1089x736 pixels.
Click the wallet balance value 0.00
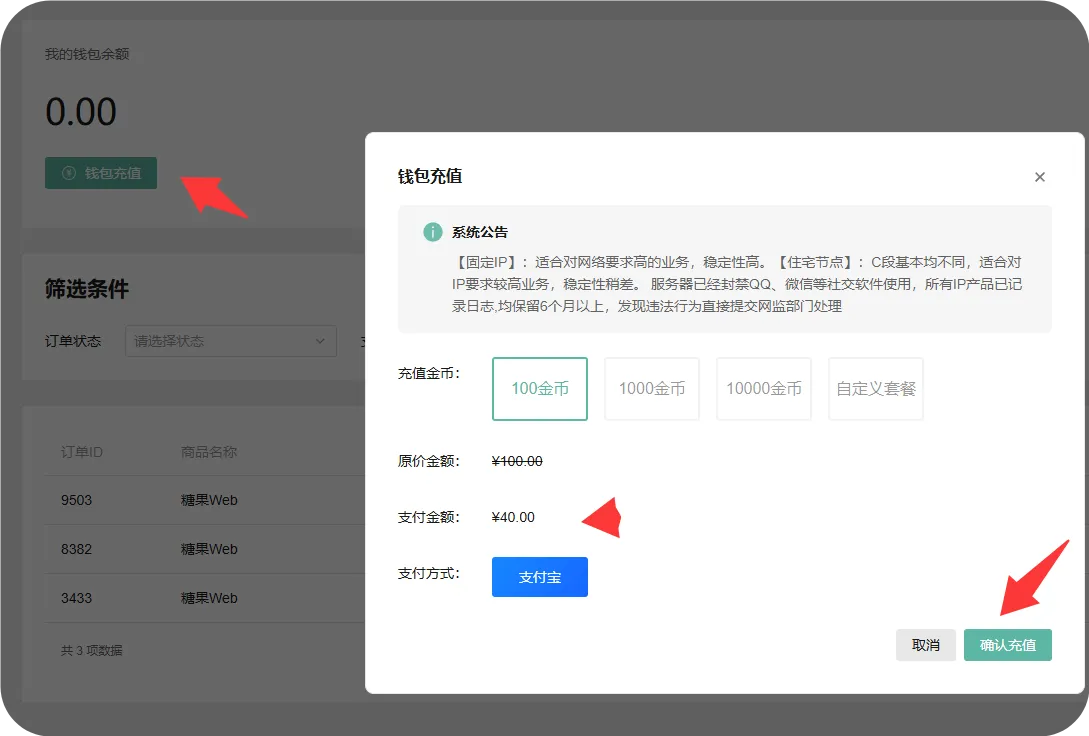(x=81, y=112)
